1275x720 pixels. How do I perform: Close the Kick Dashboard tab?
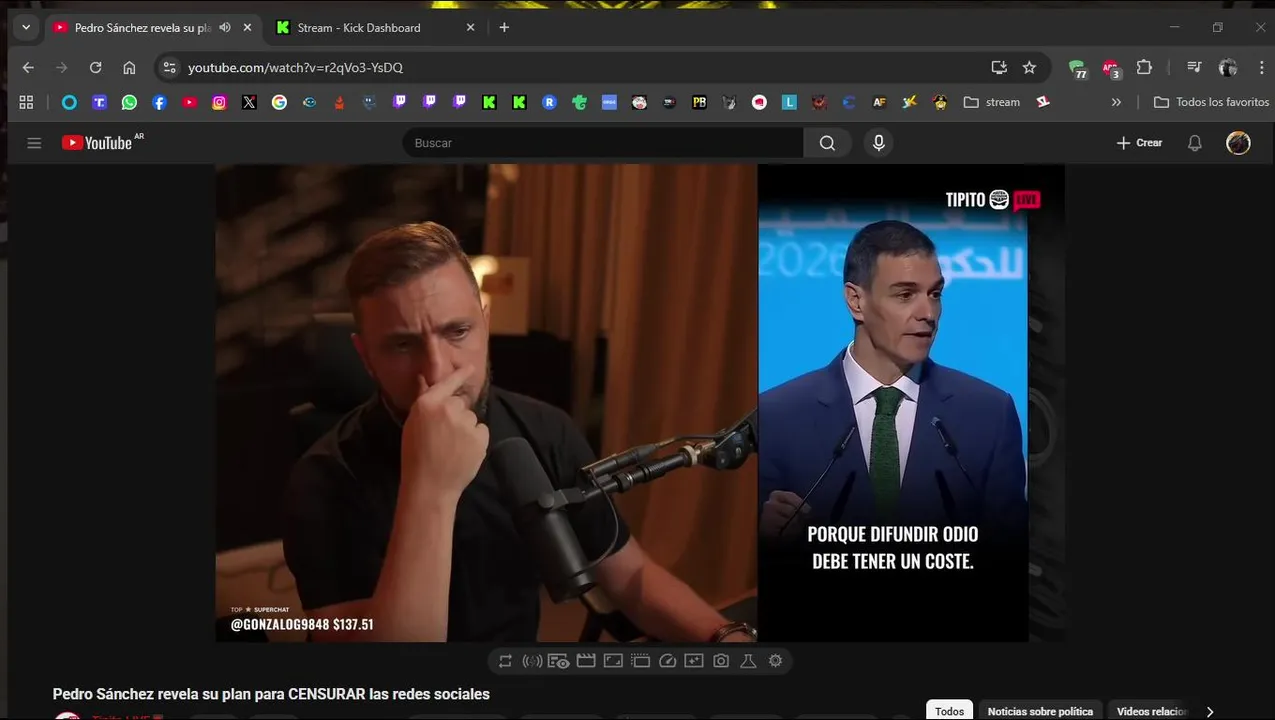(470, 28)
